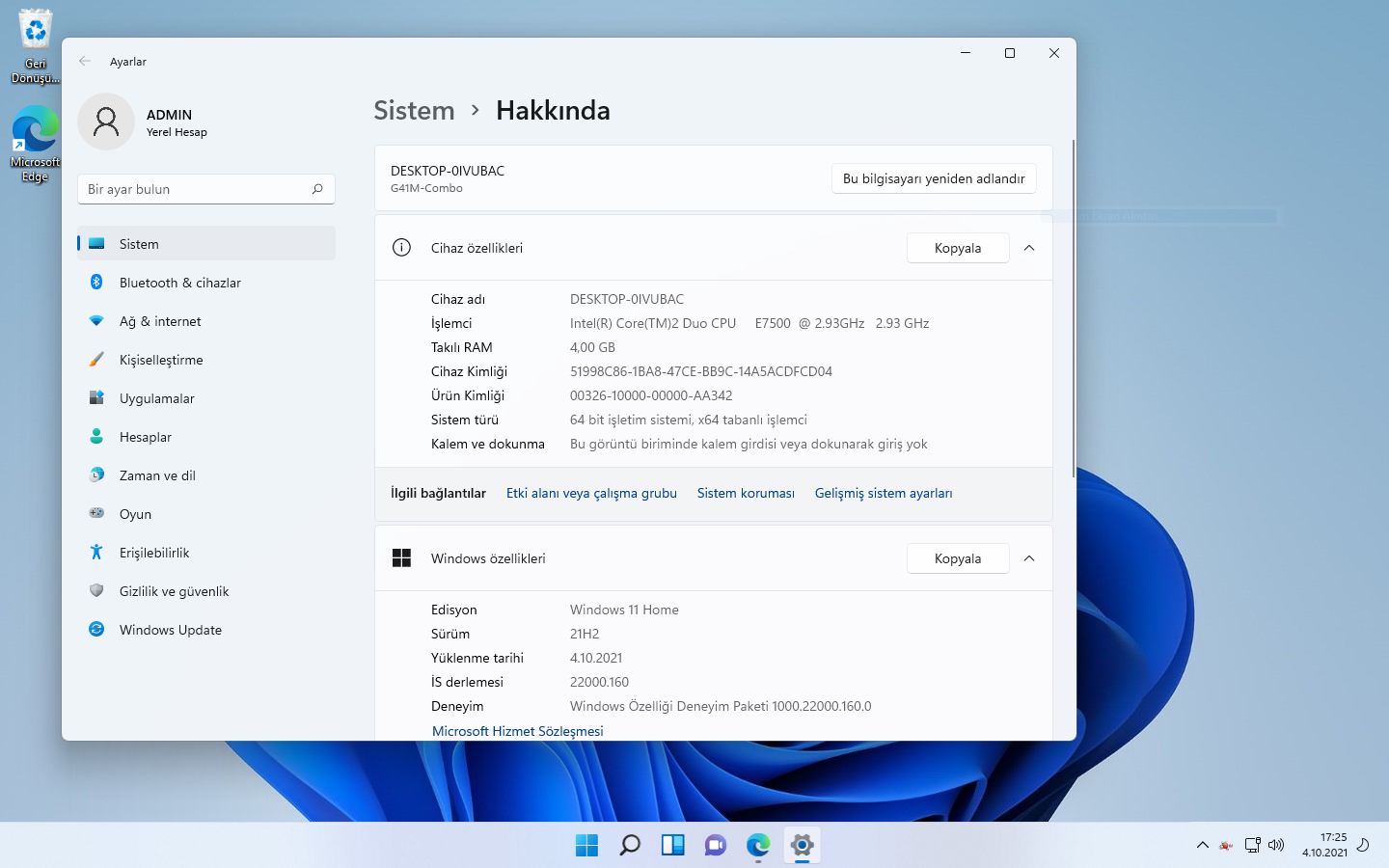Click the Bir ayar bulun search field
1389x868 pixels.
coord(193,189)
